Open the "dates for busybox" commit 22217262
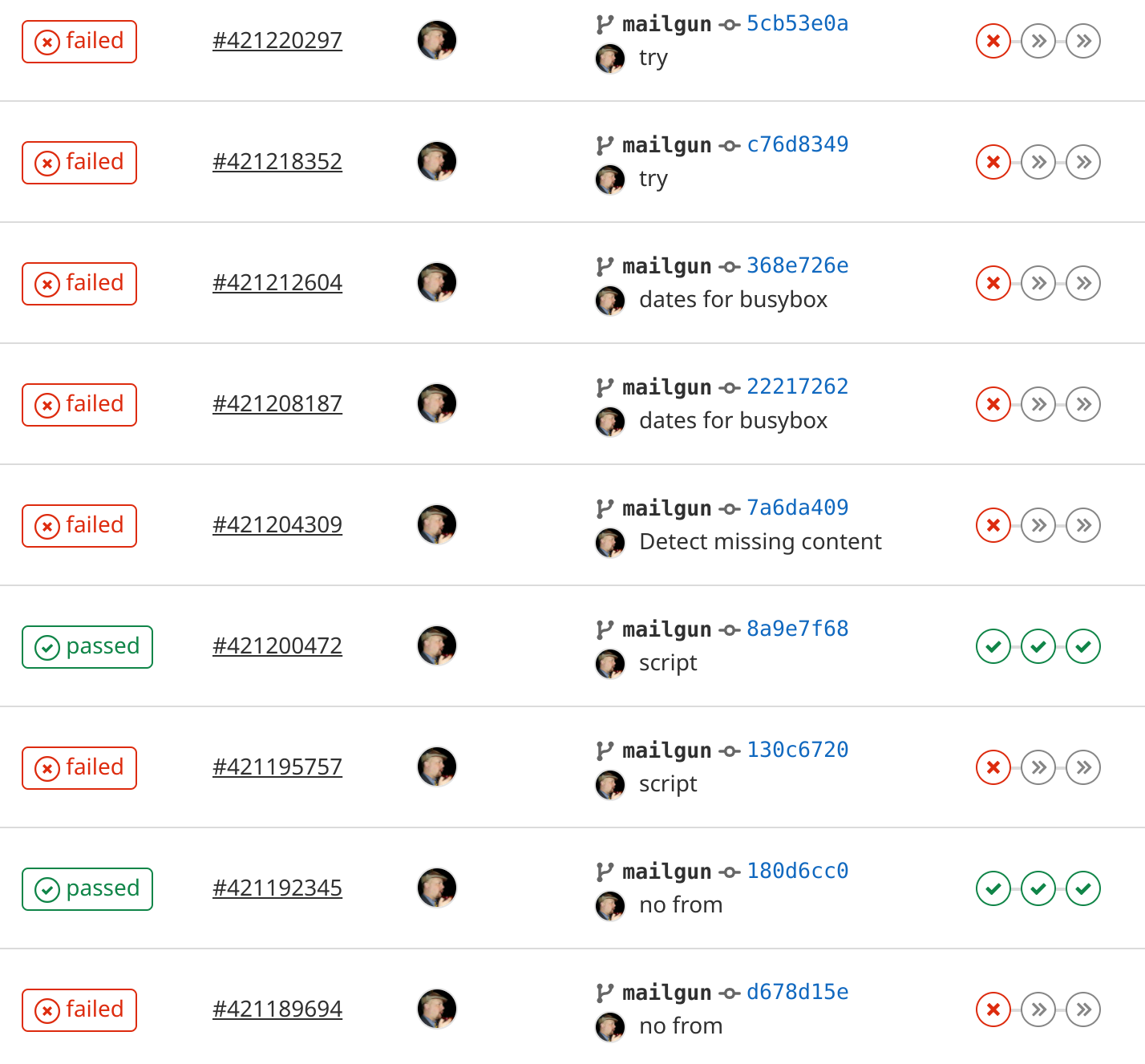The height and width of the screenshot is (1064, 1145). [x=797, y=386]
